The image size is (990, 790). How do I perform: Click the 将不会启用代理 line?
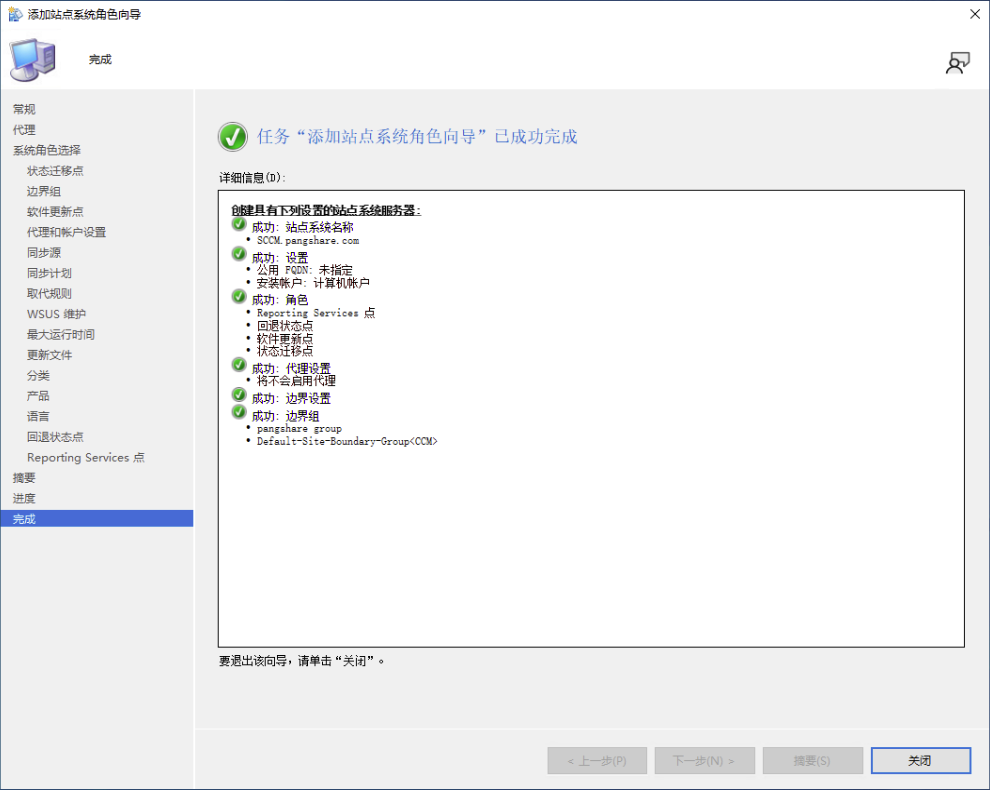point(296,381)
